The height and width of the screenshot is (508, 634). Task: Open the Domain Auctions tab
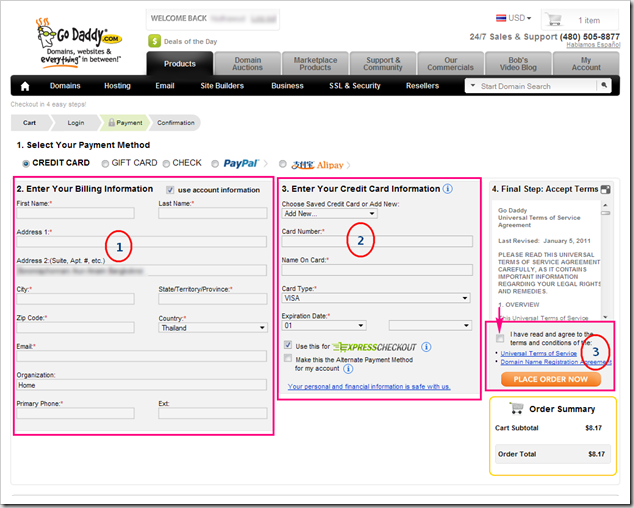[x=247, y=64]
